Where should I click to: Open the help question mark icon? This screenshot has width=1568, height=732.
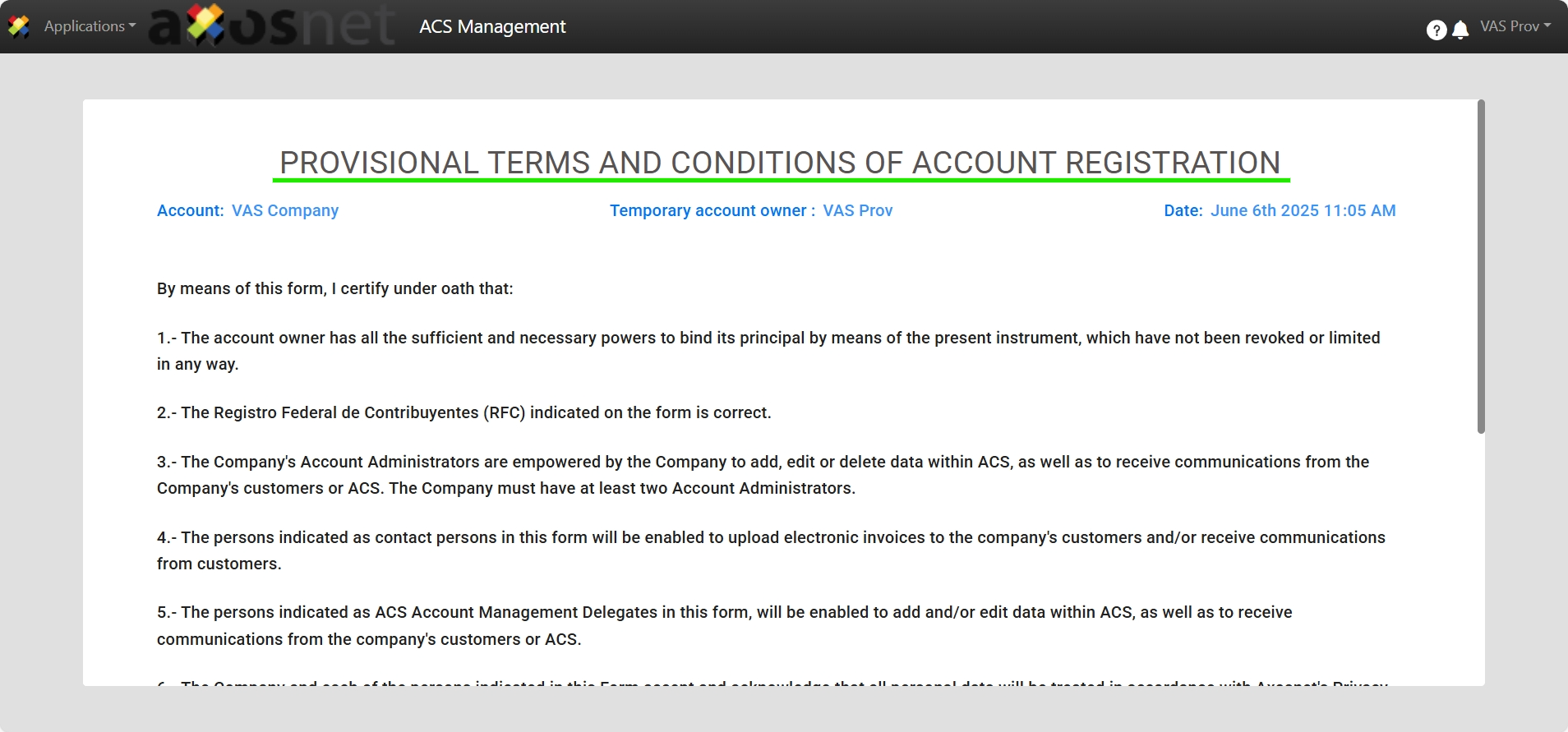pyautogui.click(x=1436, y=30)
